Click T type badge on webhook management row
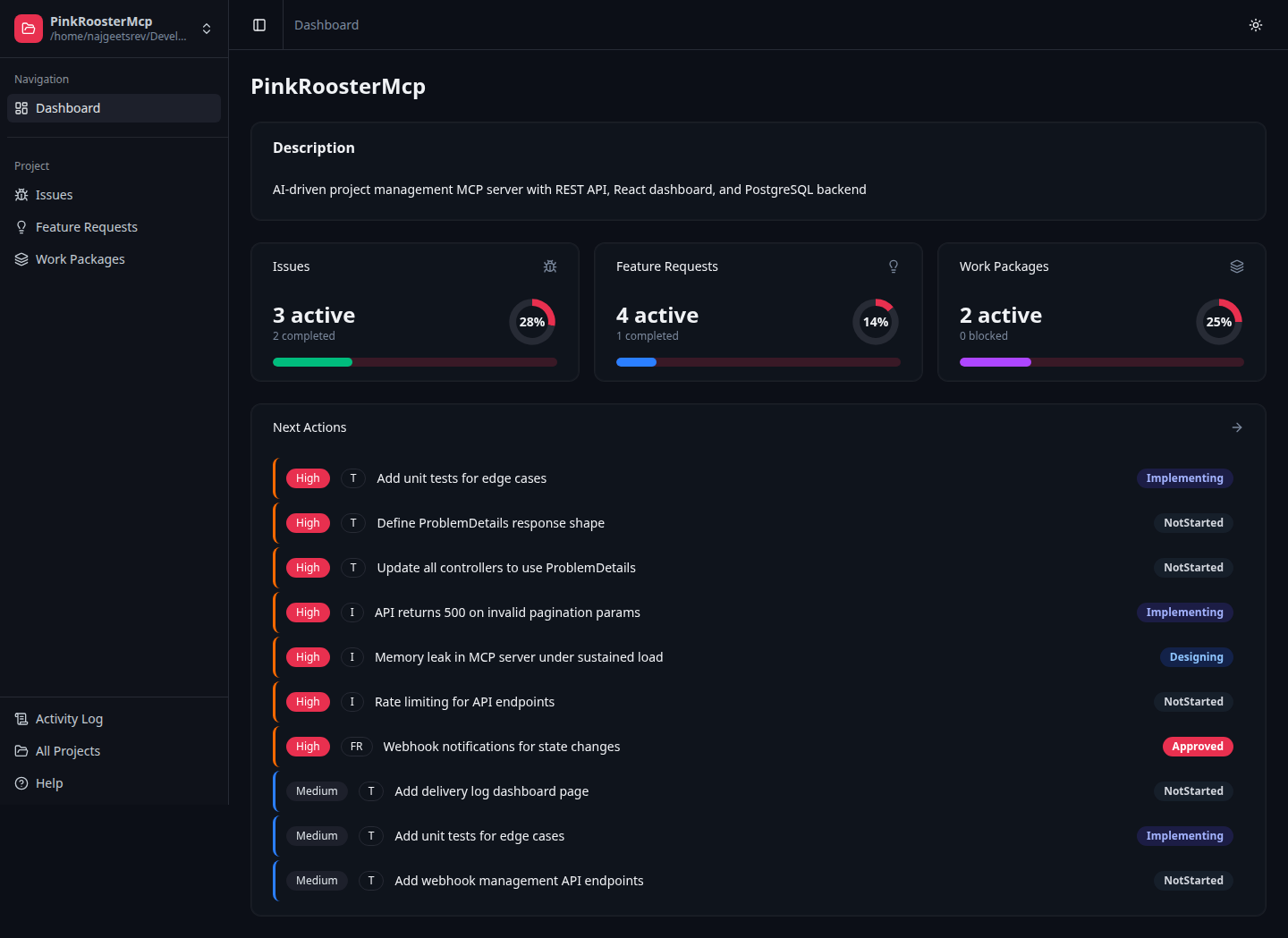This screenshot has width=1288, height=938. click(371, 881)
